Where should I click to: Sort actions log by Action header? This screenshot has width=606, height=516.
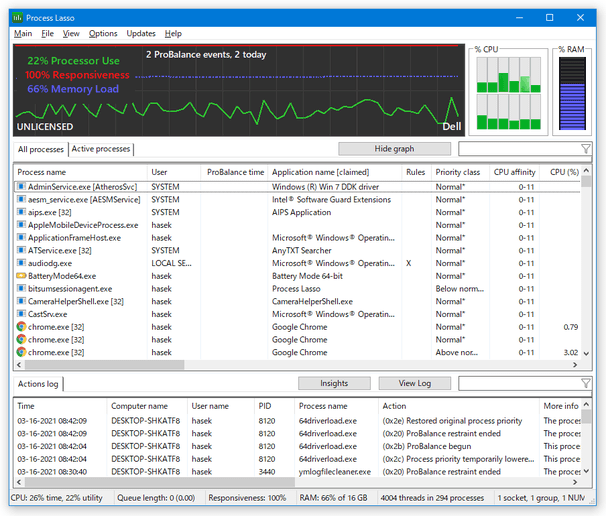(x=458, y=406)
